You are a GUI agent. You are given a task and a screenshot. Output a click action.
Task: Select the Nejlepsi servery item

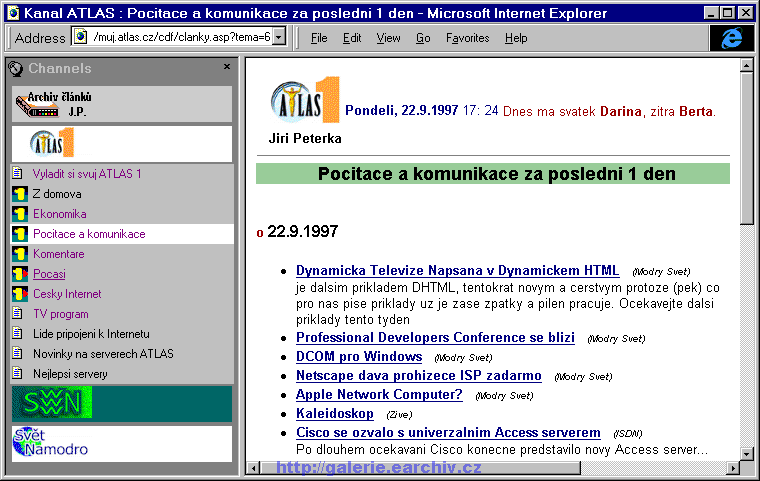[x=70, y=374]
